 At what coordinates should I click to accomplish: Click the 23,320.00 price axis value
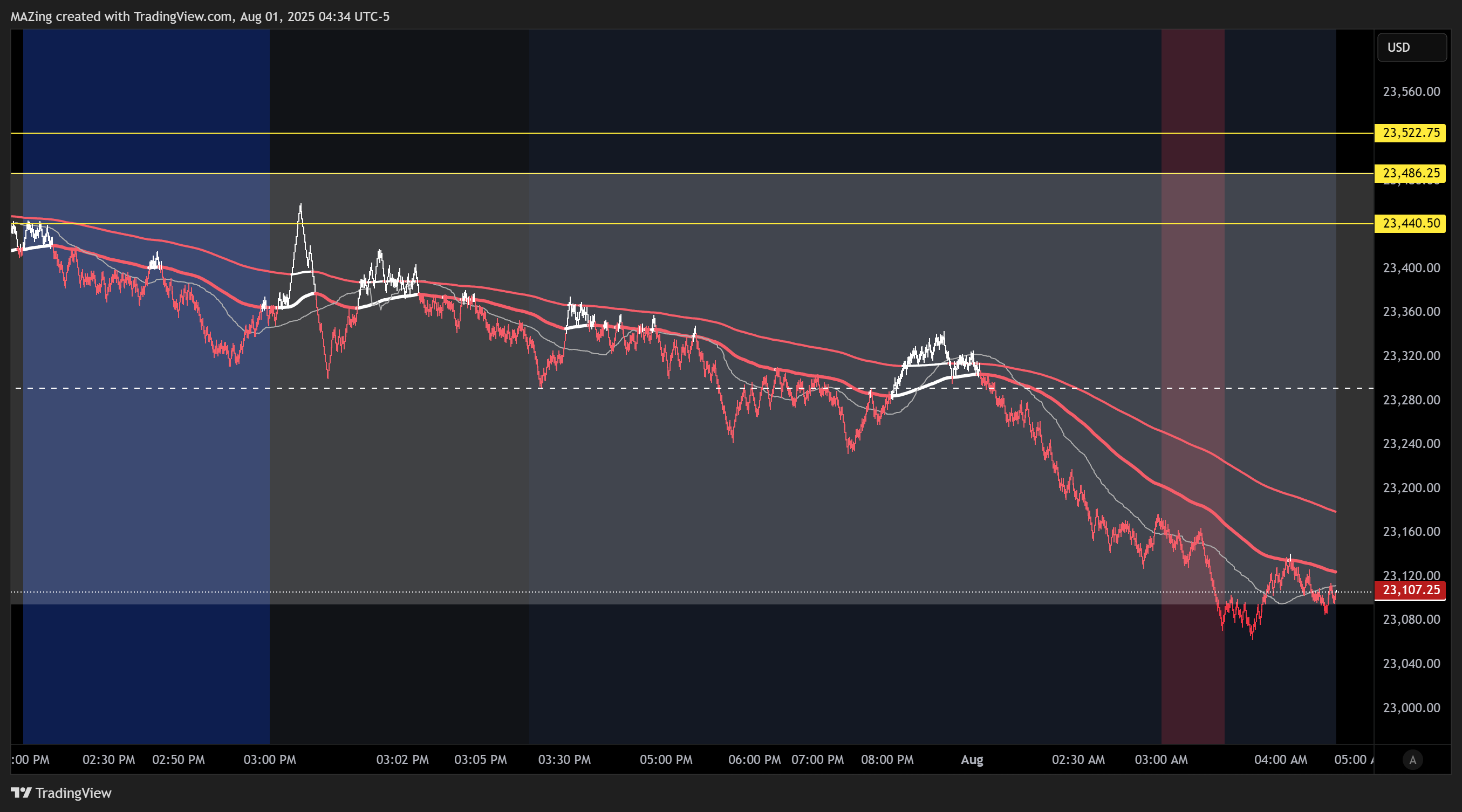(1411, 355)
